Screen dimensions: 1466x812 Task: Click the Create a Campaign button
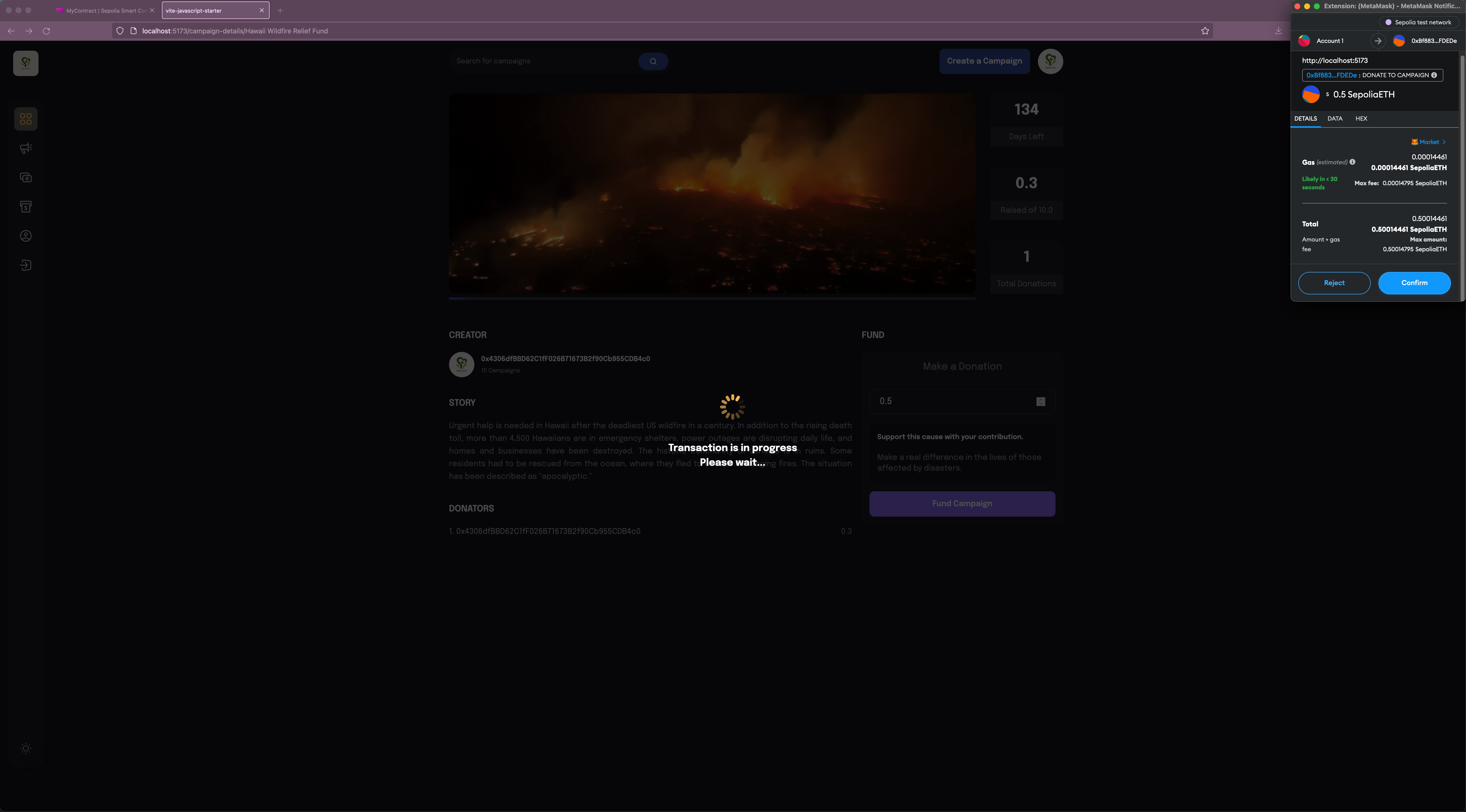pyautogui.click(x=984, y=61)
